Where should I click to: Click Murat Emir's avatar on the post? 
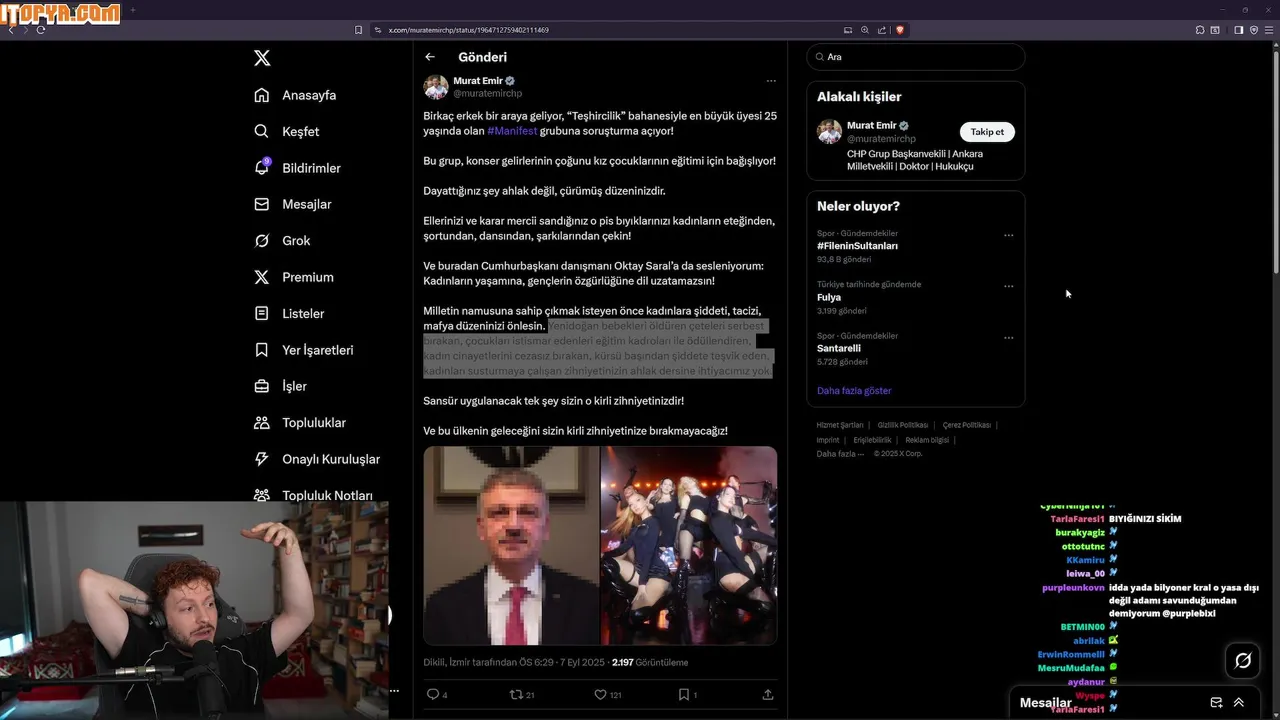point(436,87)
